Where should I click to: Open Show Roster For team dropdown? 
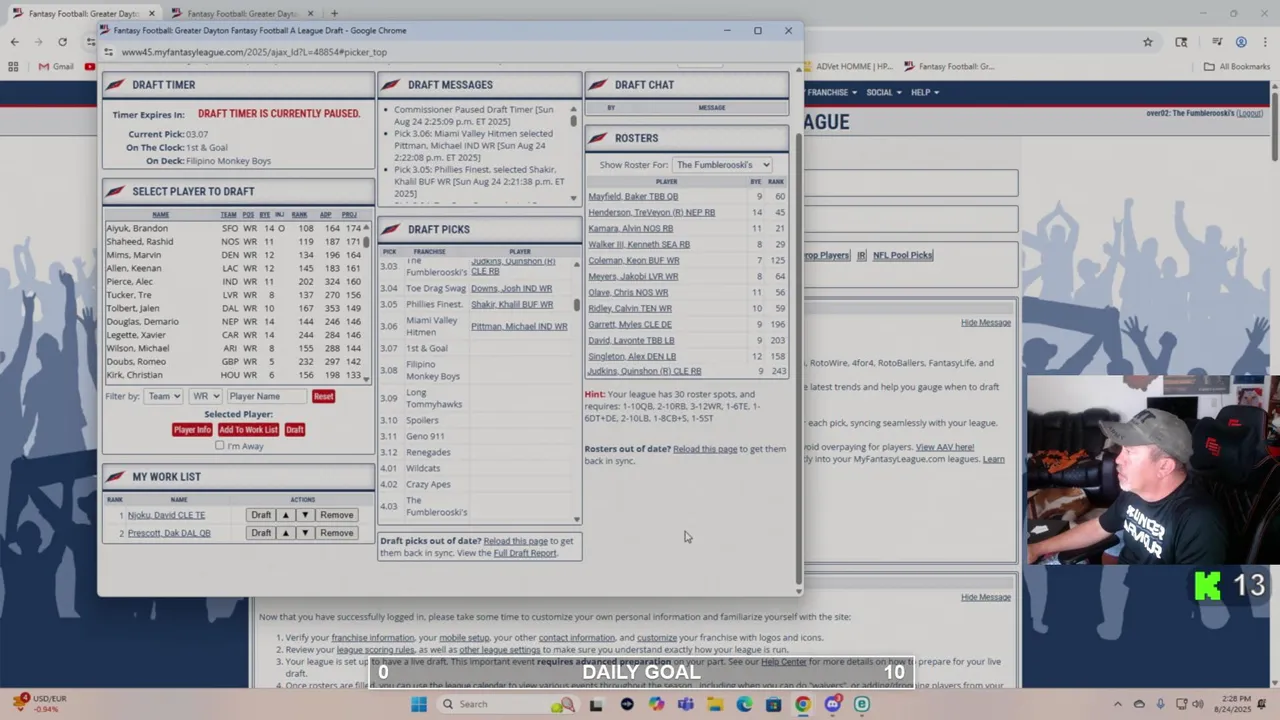[721, 164]
